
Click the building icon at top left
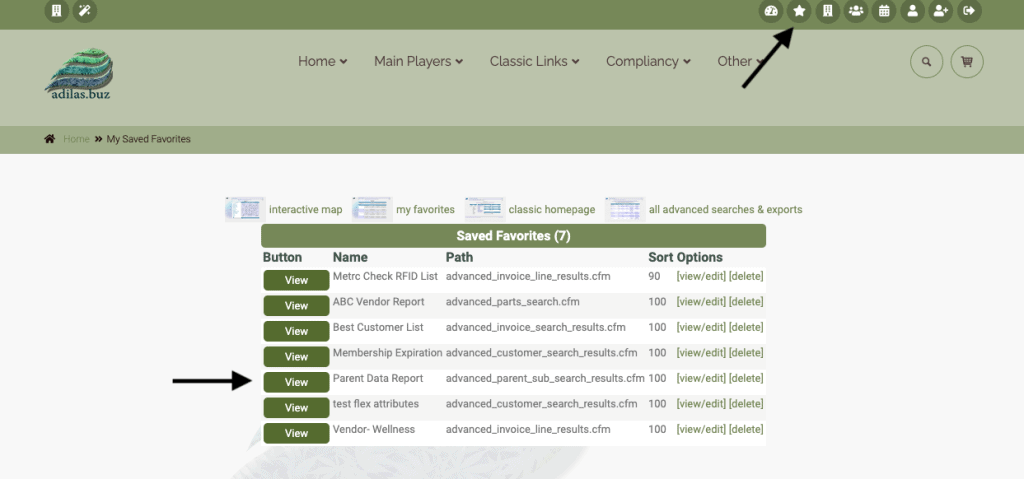tap(56, 11)
